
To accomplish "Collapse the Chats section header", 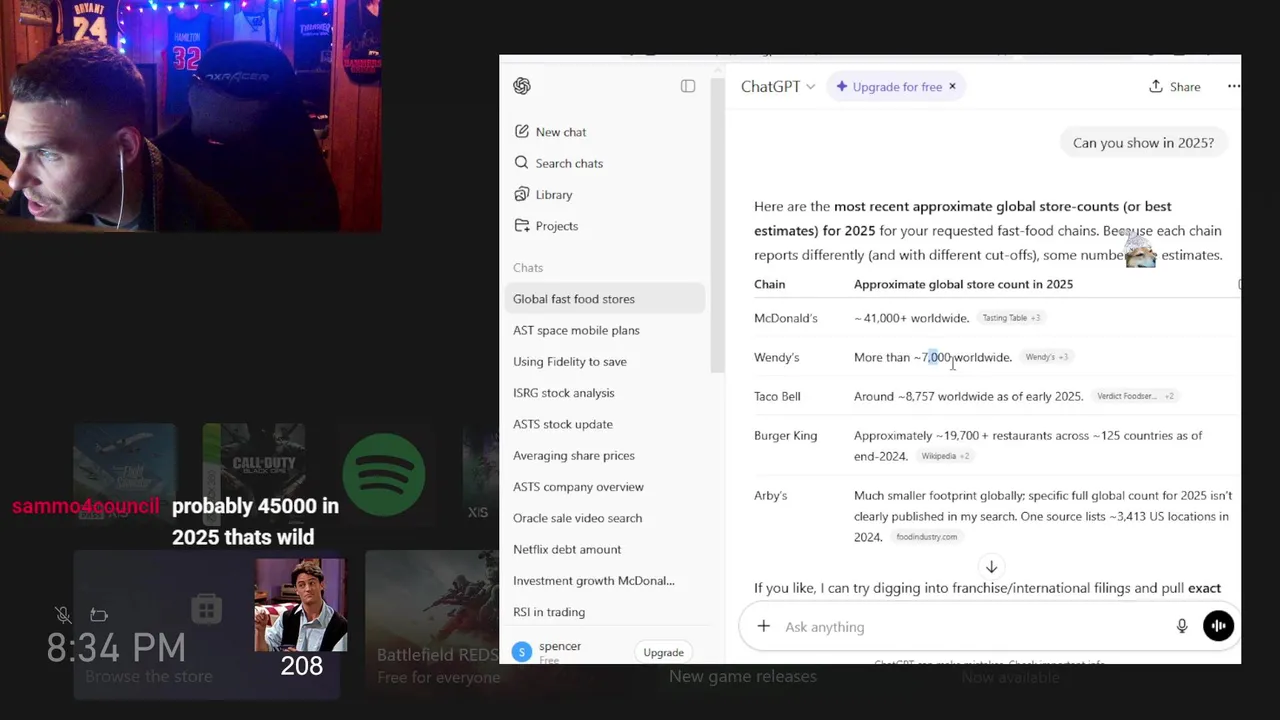I will pyautogui.click(x=528, y=268).
